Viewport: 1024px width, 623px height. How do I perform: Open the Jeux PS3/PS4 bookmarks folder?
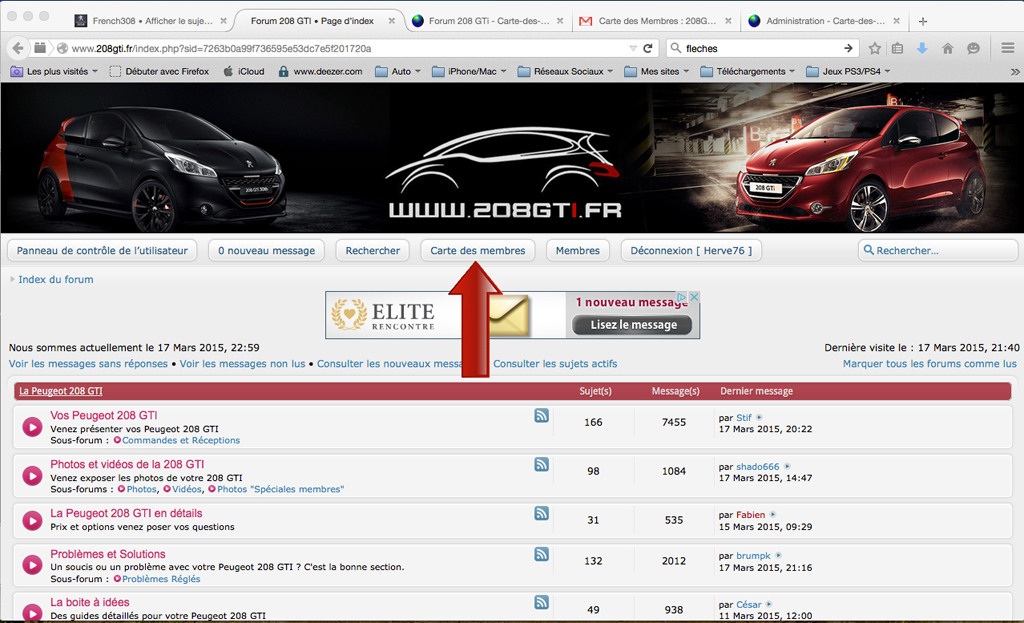848,71
